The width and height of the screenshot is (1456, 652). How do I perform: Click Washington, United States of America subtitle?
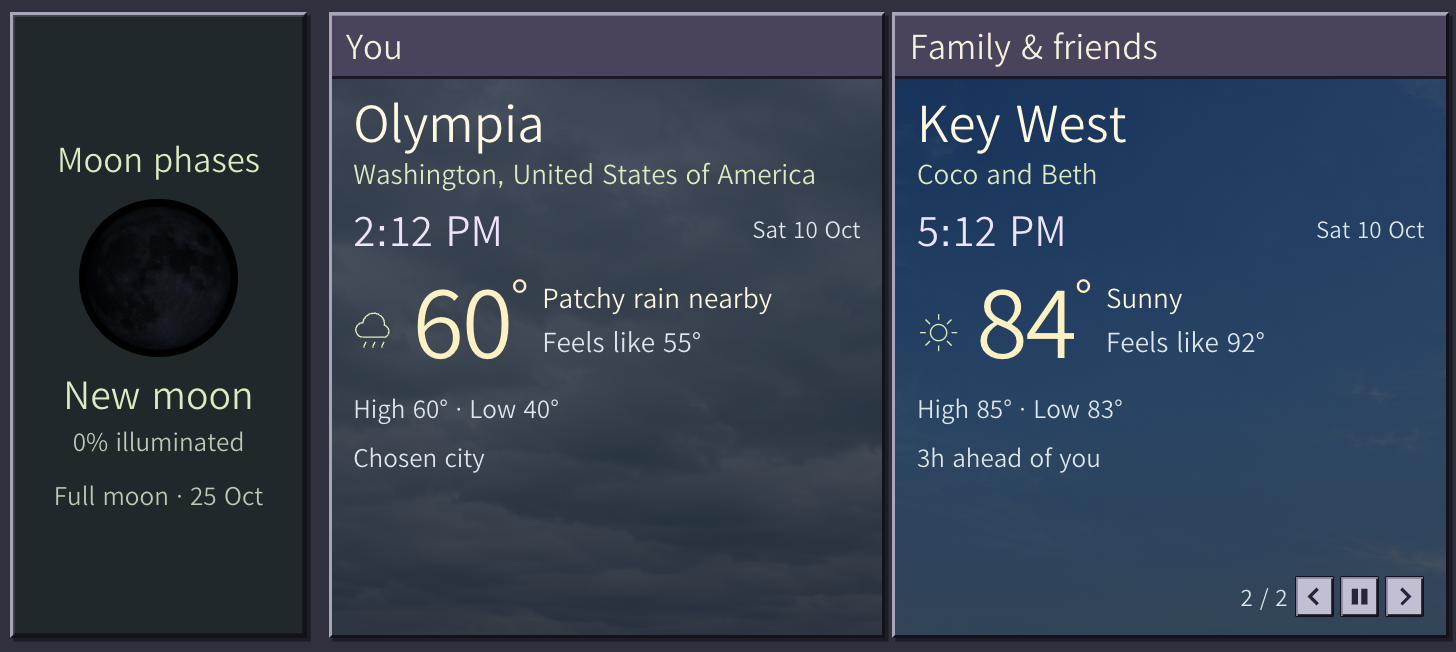point(585,175)
